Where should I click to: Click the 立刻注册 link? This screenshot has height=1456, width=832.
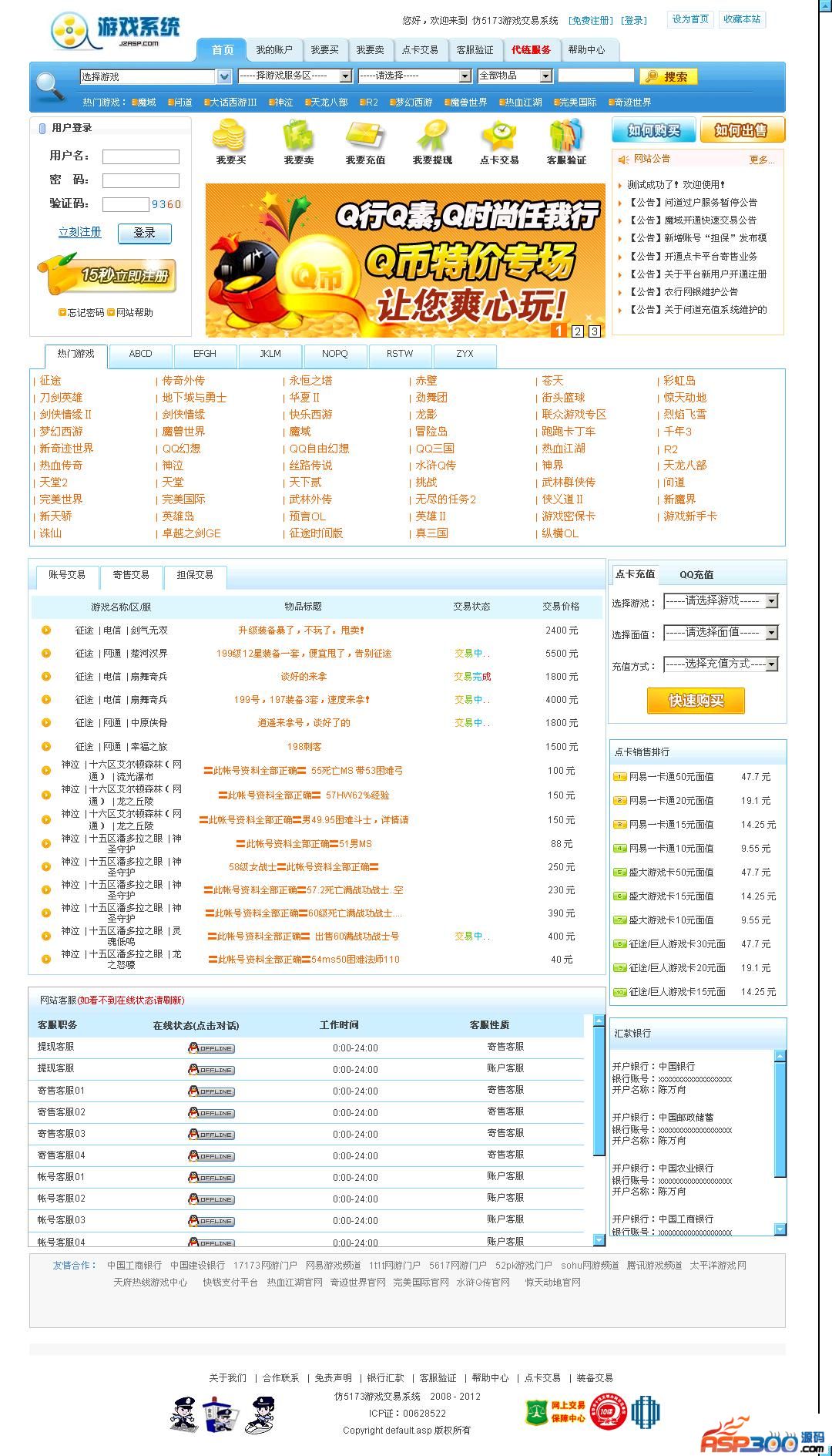(79, 232)
